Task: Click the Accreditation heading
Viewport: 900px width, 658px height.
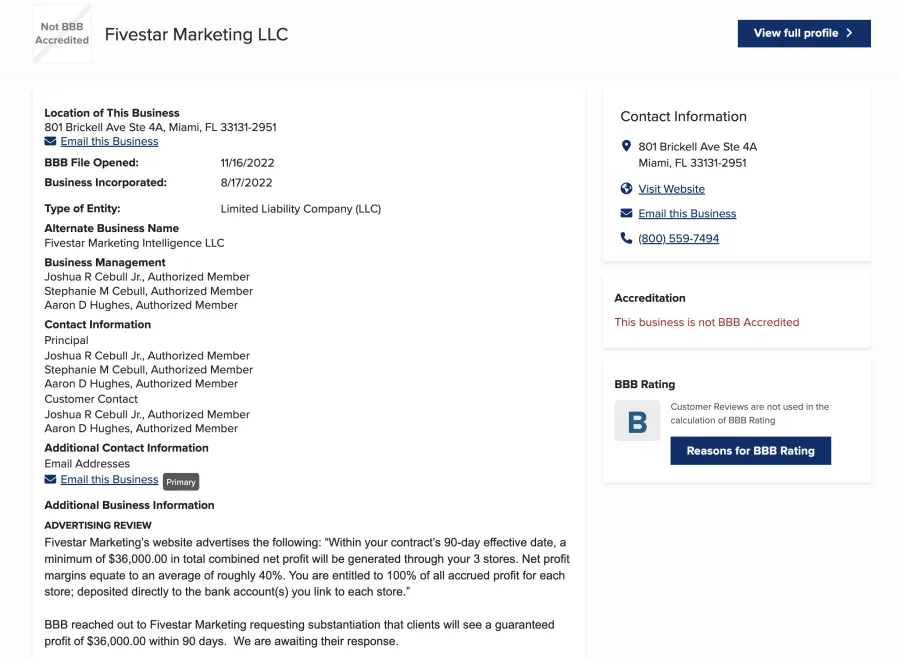Action: [650, 298]
